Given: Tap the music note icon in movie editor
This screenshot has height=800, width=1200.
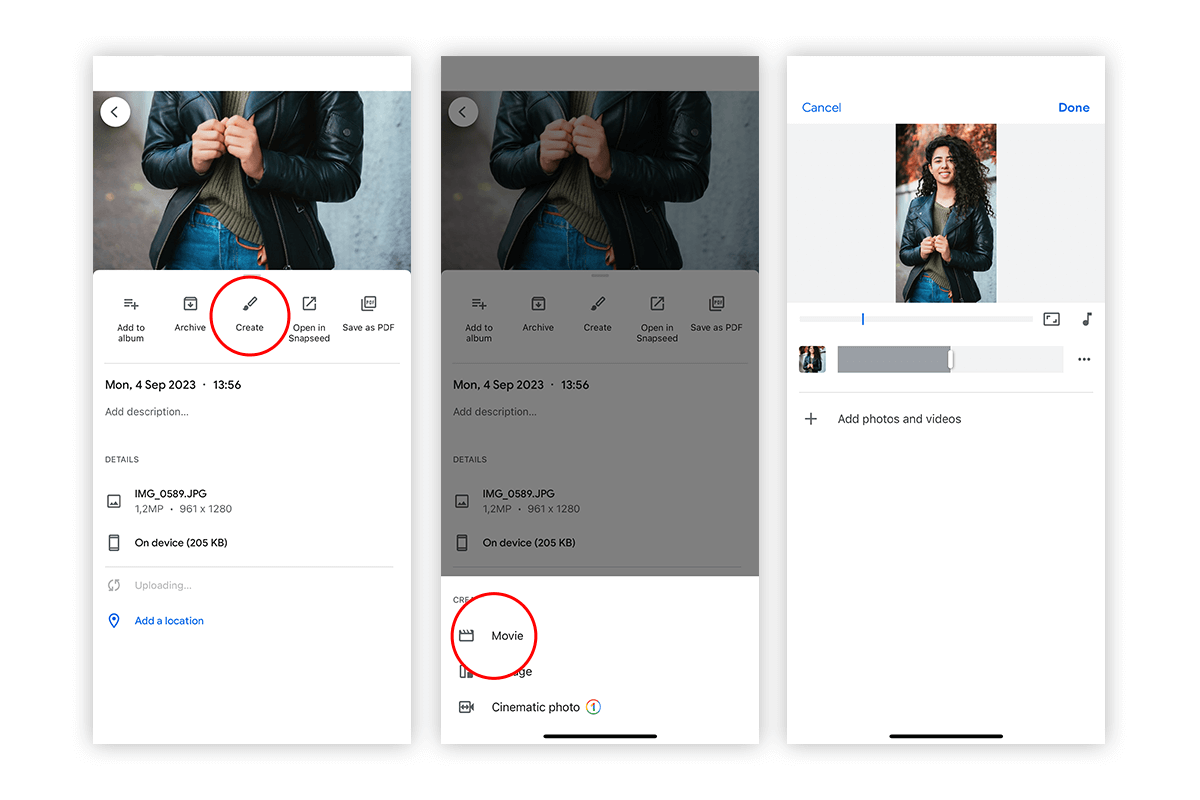Looking at the screenshot, I should [x=1087, y=319].
